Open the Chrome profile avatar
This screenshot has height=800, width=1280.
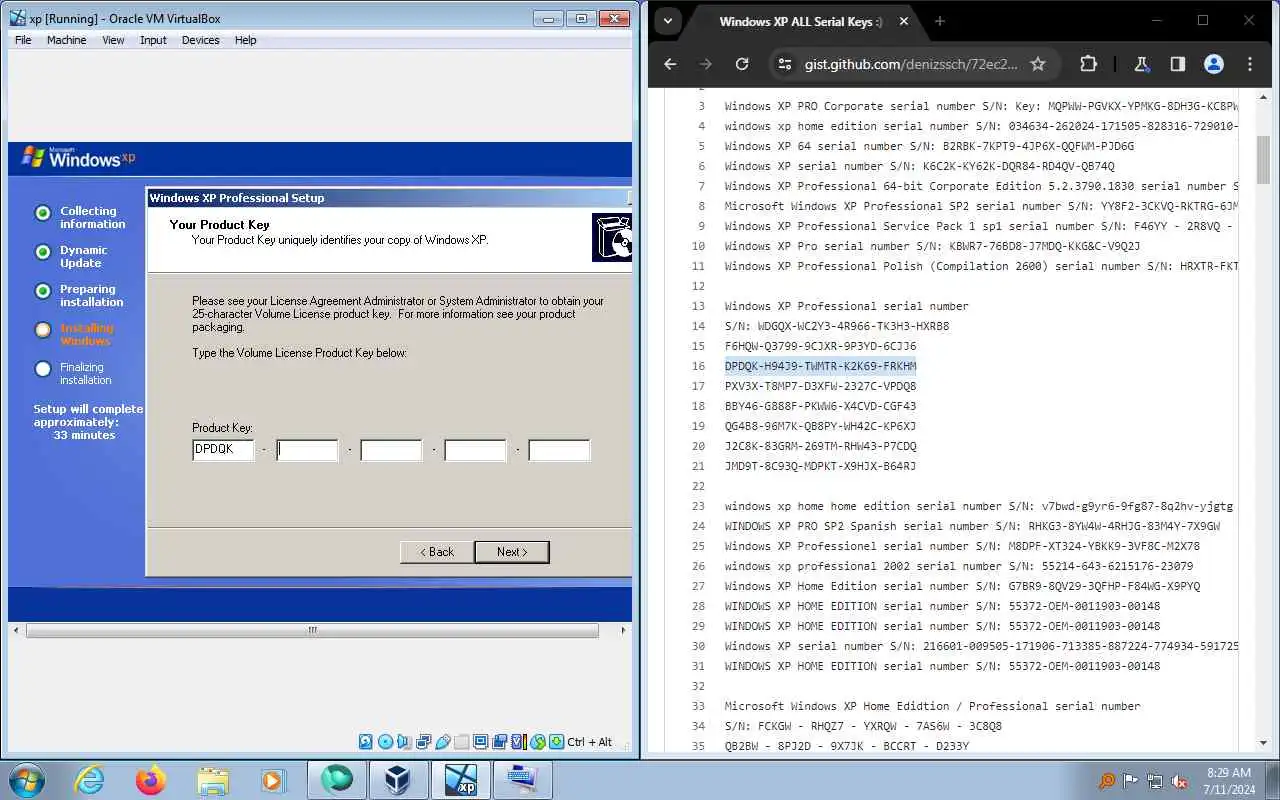[1214, 64]
